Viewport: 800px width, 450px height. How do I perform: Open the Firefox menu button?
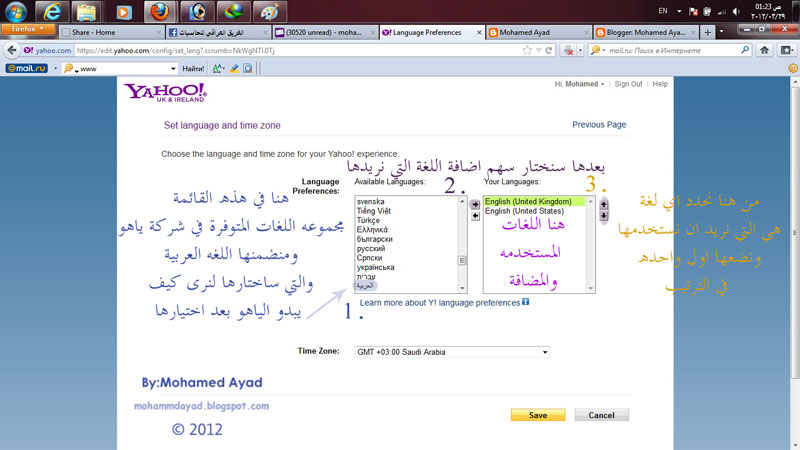point(28,29)
